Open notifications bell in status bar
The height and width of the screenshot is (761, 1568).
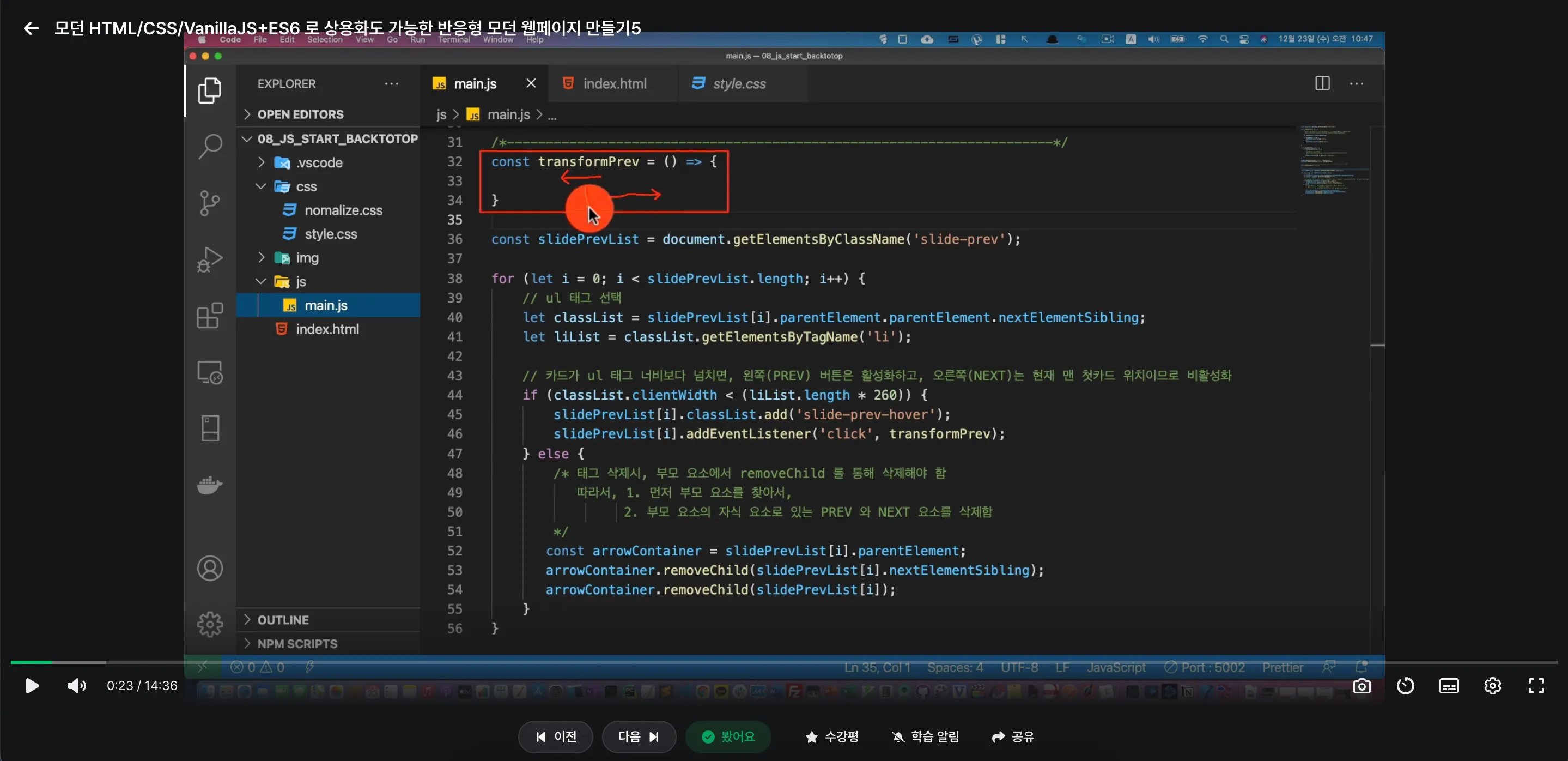tap(1362, 667)
